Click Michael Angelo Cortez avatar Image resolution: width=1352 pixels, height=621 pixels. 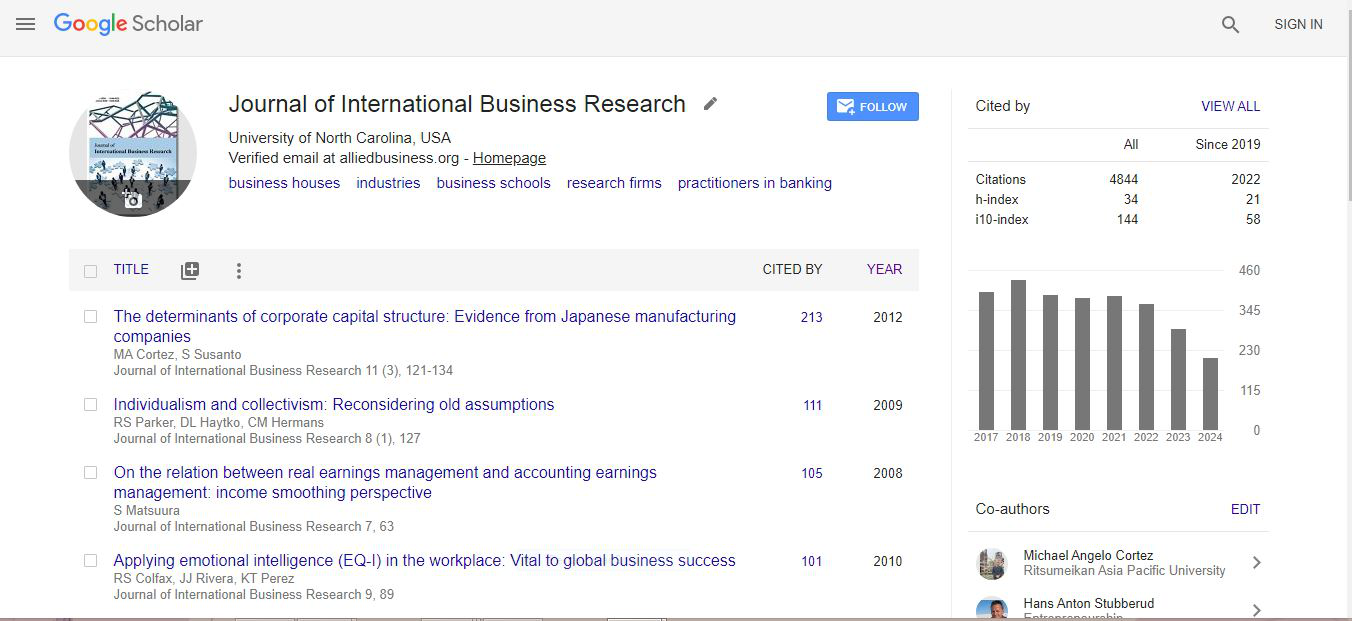(x=992, y=563)
